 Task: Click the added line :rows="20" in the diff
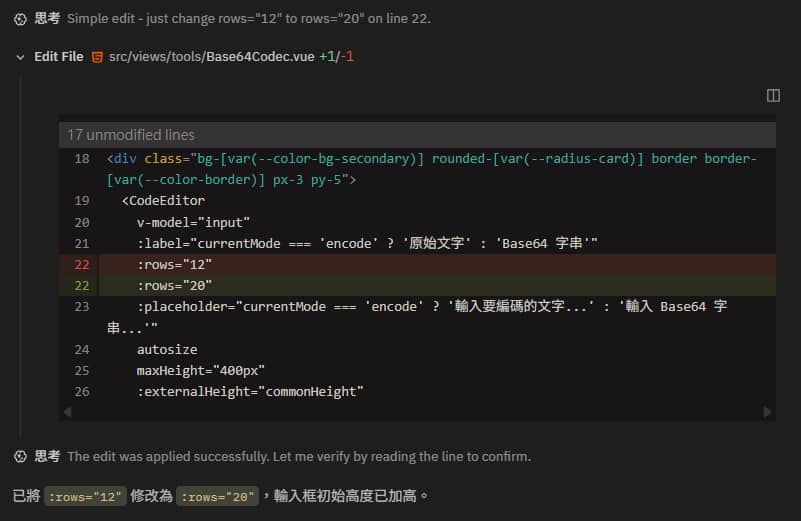(x=417, y=286)
